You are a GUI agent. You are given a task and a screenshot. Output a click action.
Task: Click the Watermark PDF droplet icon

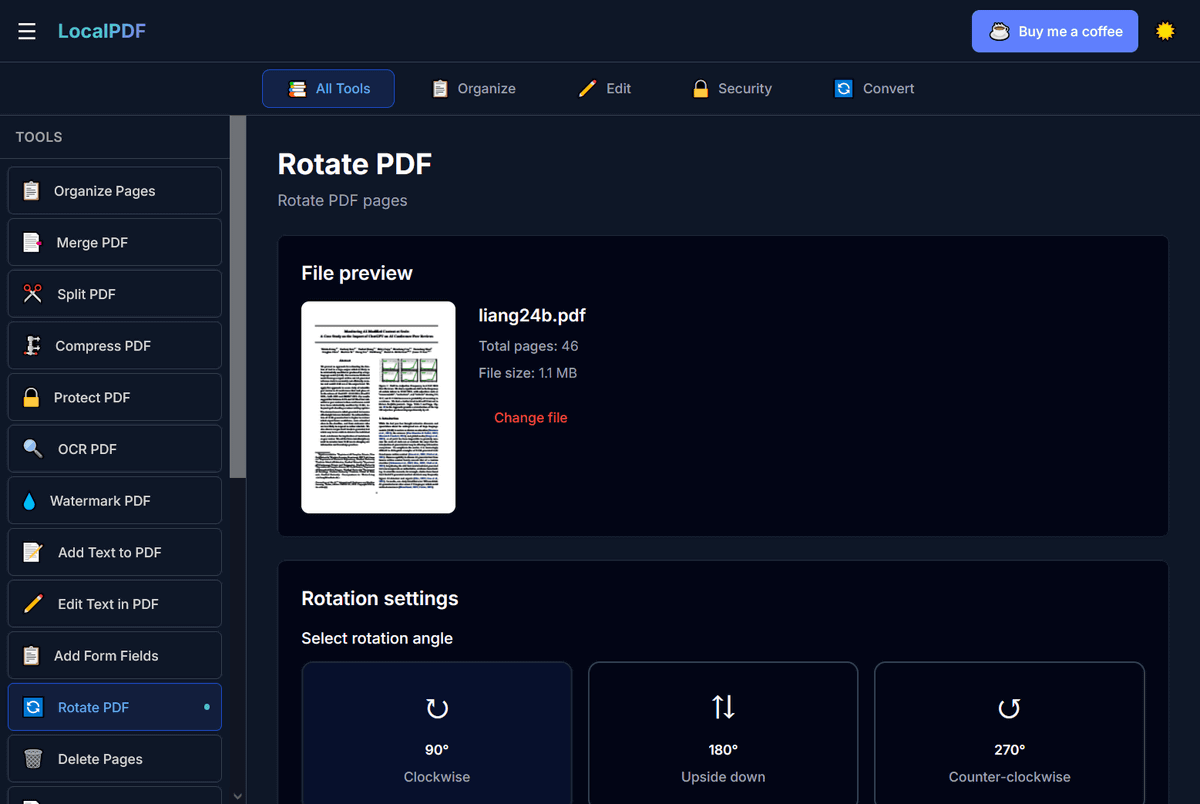tap(29, 501)
